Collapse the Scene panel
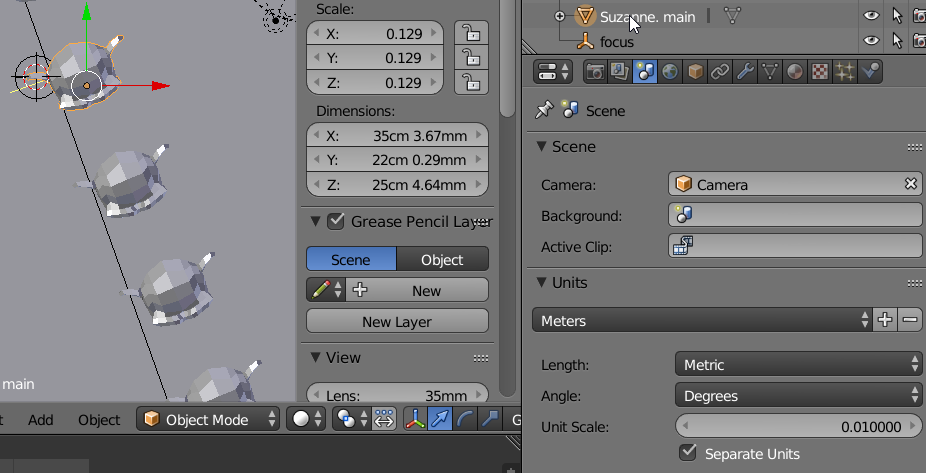Screen dimensions: 926x473 [x=542, y=146]
